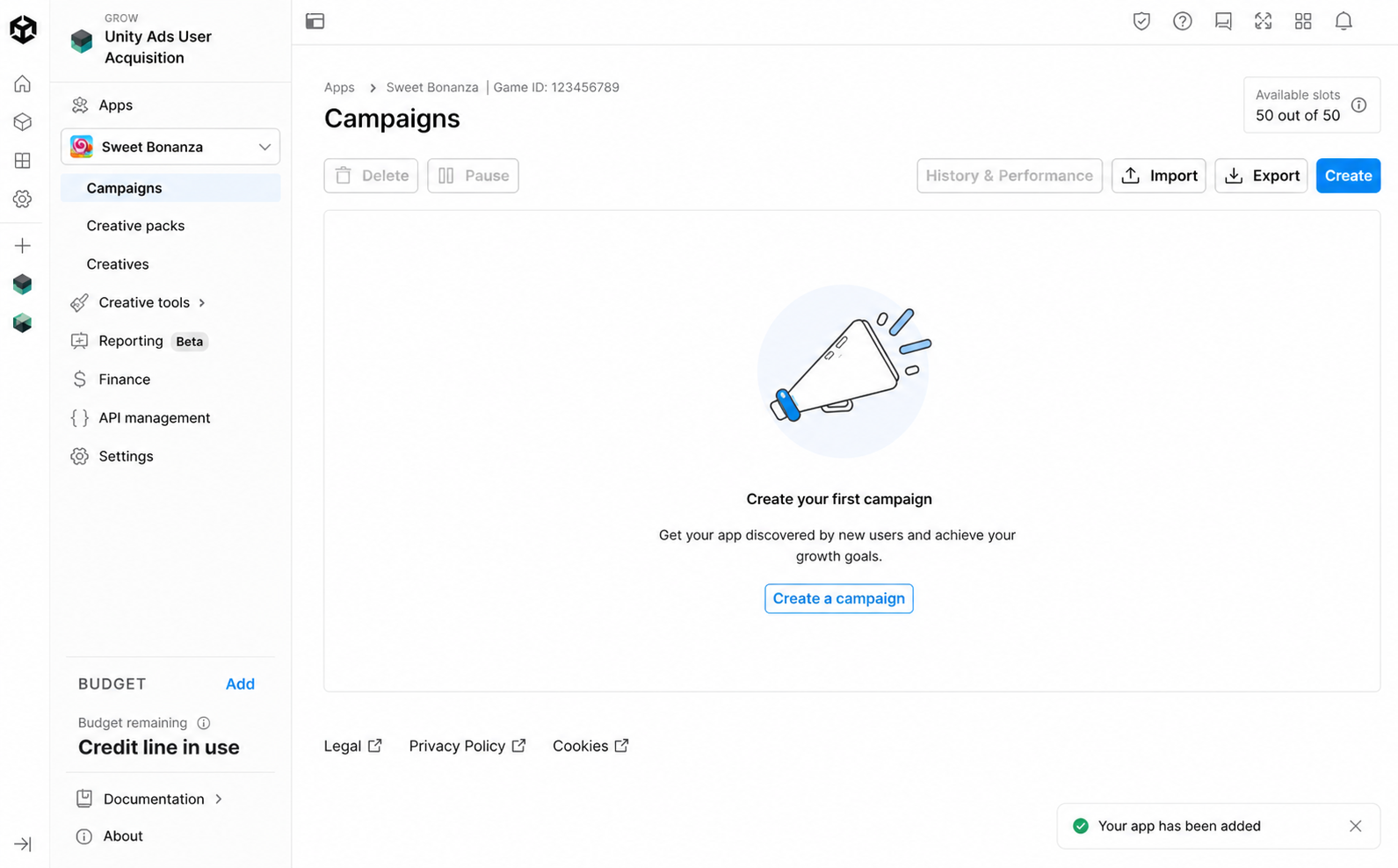
Task: Dismiss the 'Your app has been added' notification
Action: pyautogui.click(x=1356, y=826)
